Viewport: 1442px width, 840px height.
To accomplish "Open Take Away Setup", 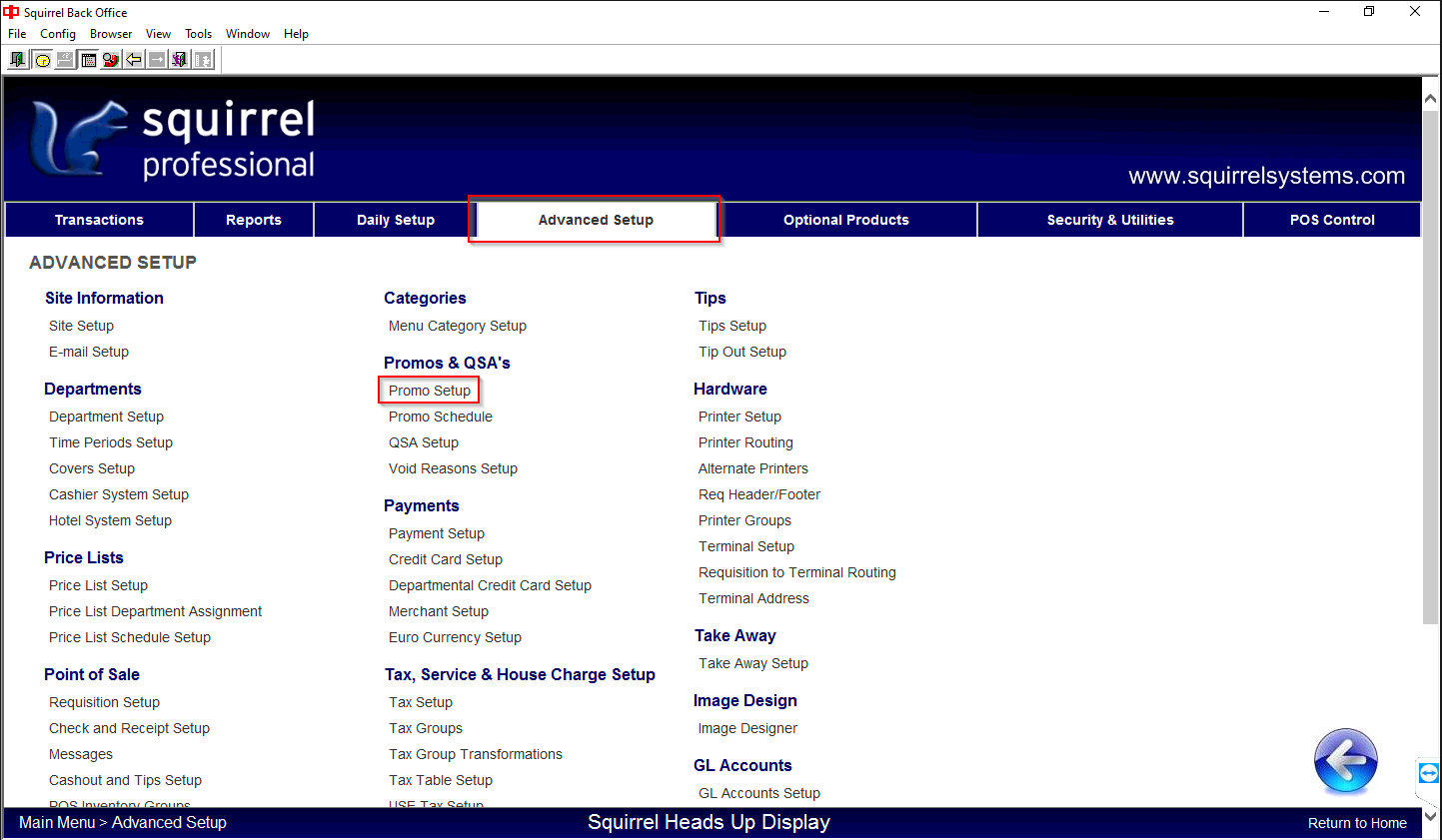I will point(753,663).
